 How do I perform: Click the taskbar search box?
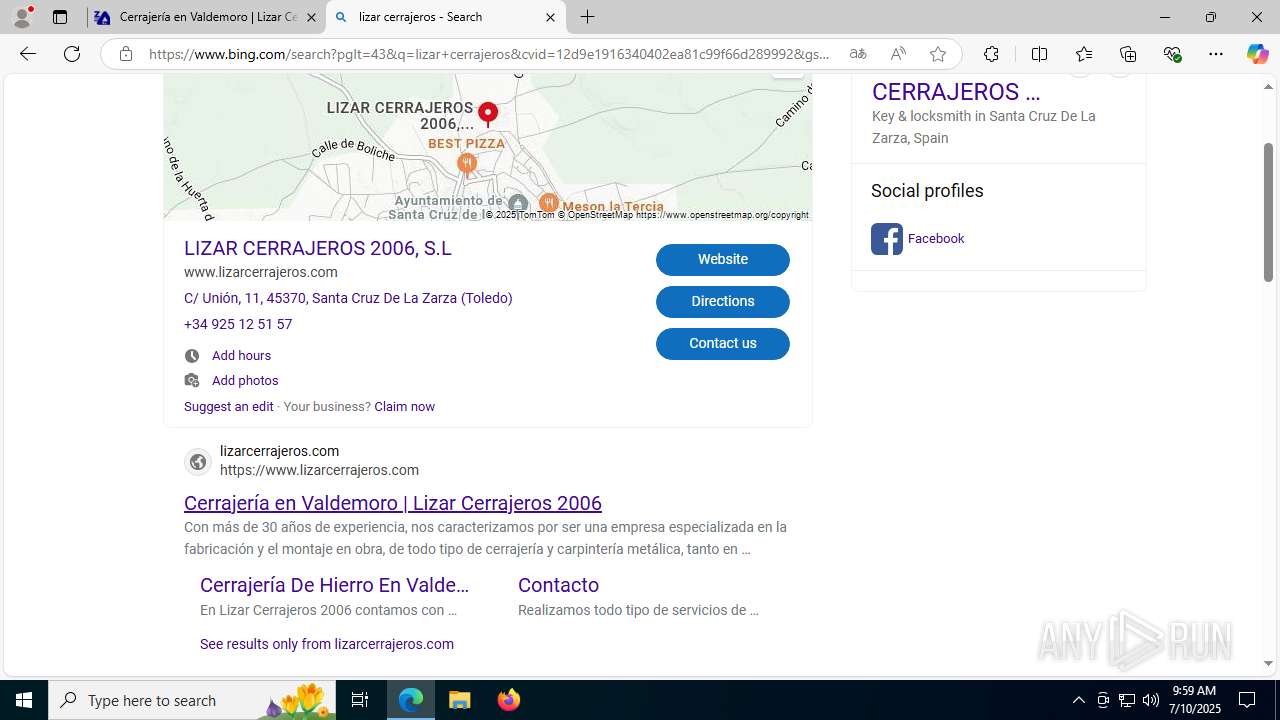[192, 700]
